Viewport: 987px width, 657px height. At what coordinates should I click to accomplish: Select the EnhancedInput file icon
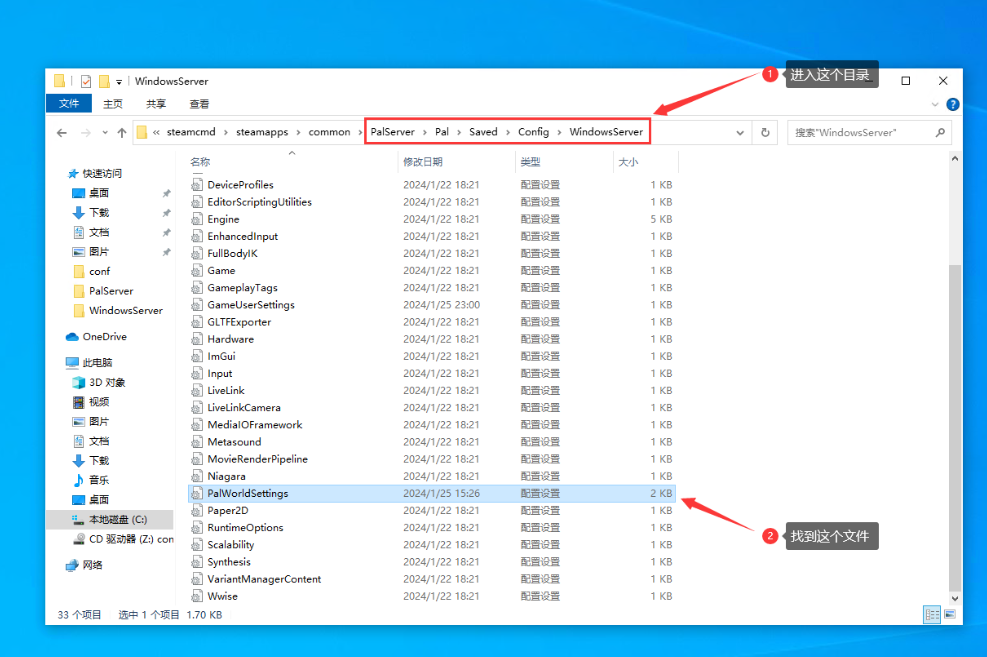tap(197, 236)
